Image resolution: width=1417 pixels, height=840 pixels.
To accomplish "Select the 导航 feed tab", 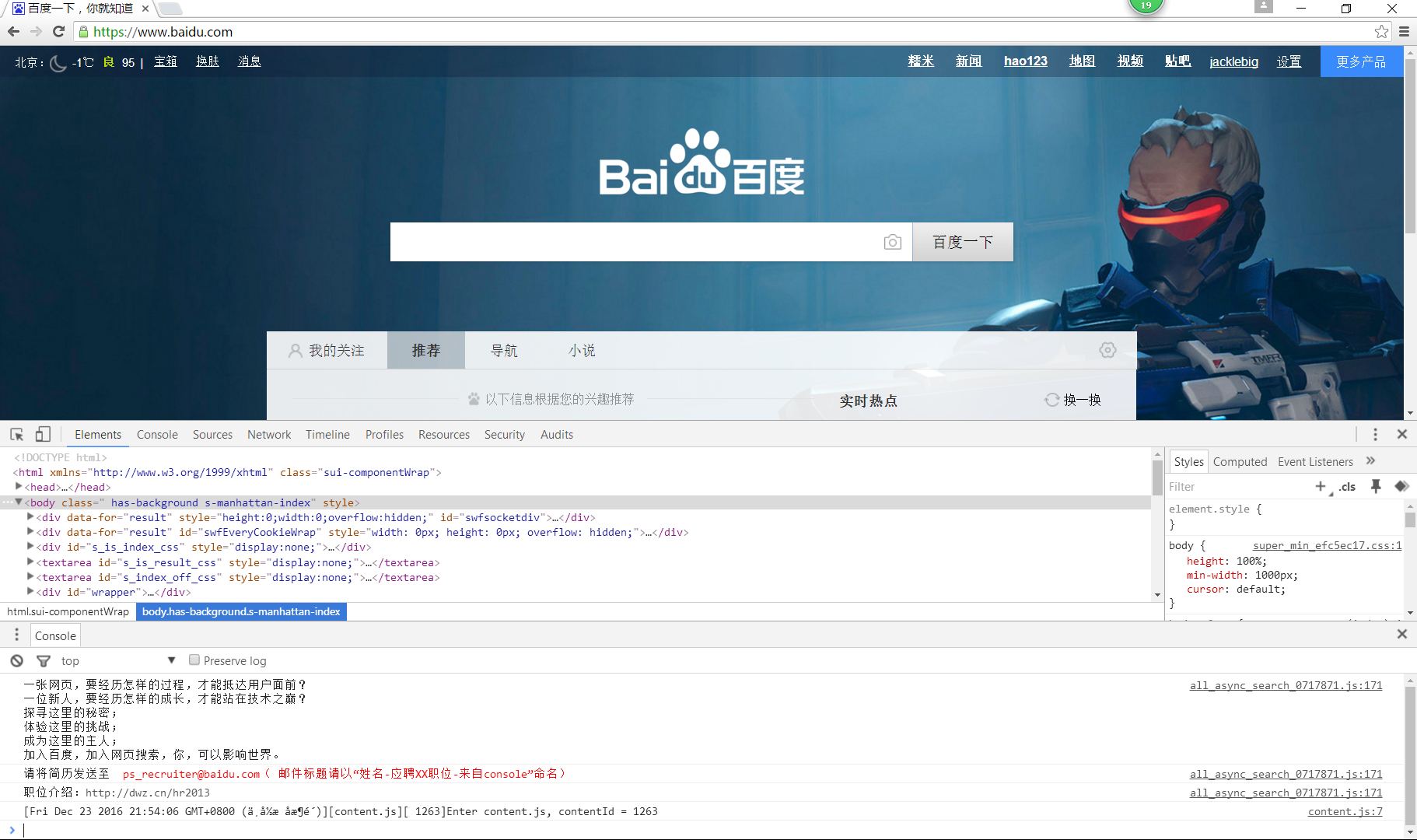I will point(504,350).
